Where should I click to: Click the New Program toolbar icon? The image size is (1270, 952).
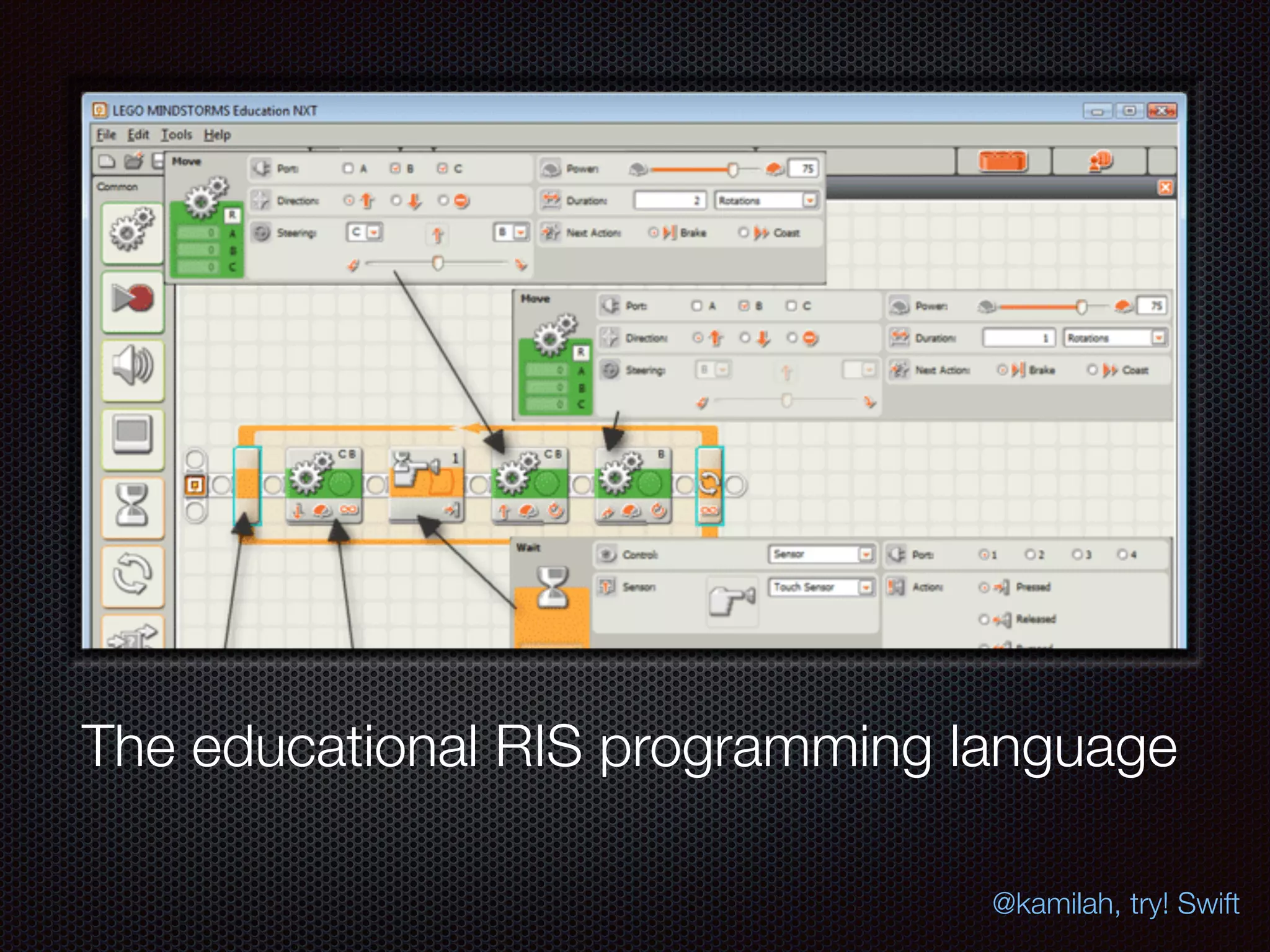[x=107, y=162]
